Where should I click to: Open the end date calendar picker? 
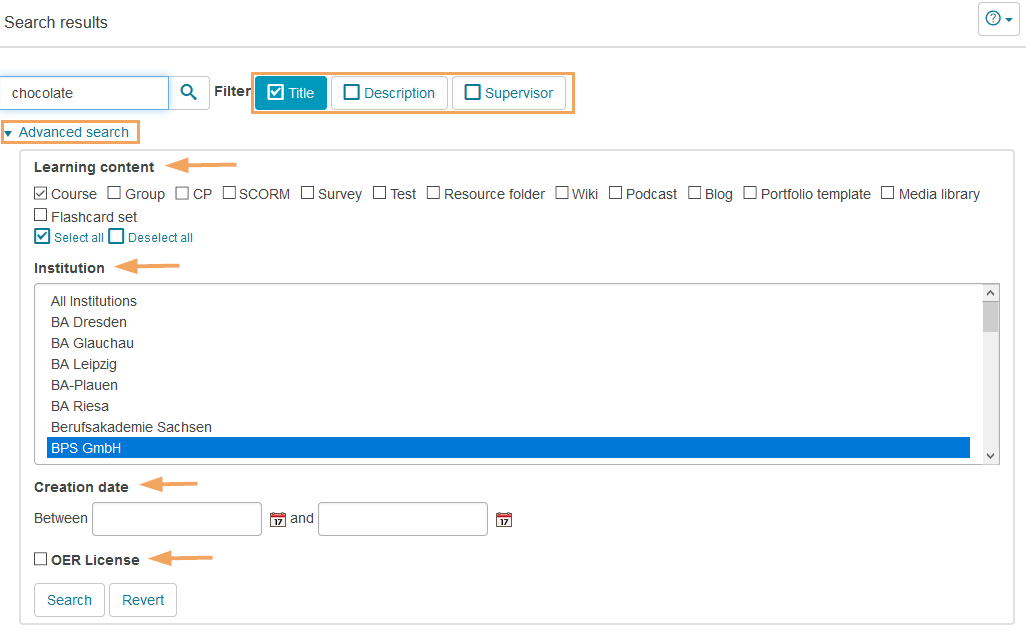(x=504, y=519)
